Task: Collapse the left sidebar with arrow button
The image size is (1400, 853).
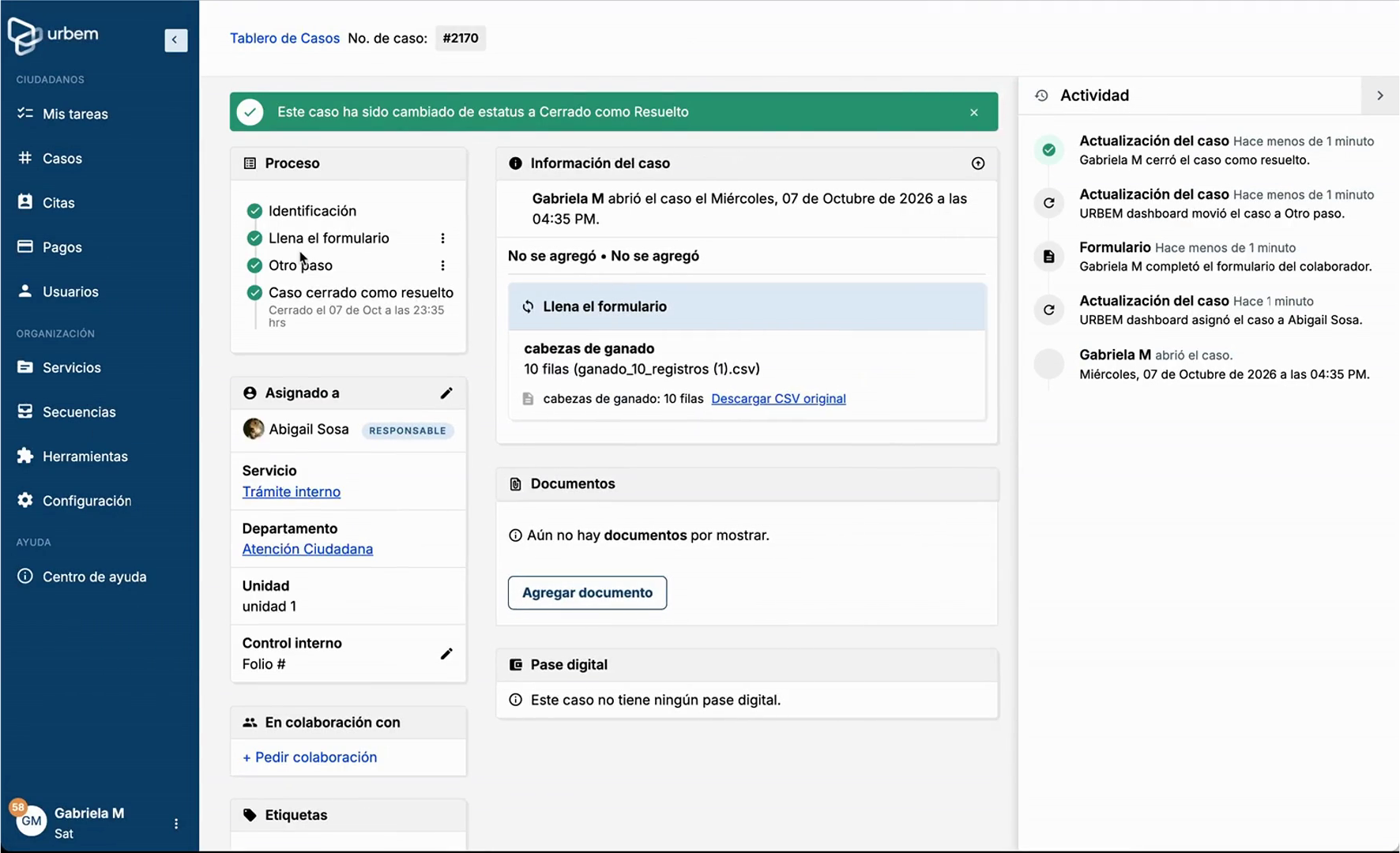Action: (175, 40)
